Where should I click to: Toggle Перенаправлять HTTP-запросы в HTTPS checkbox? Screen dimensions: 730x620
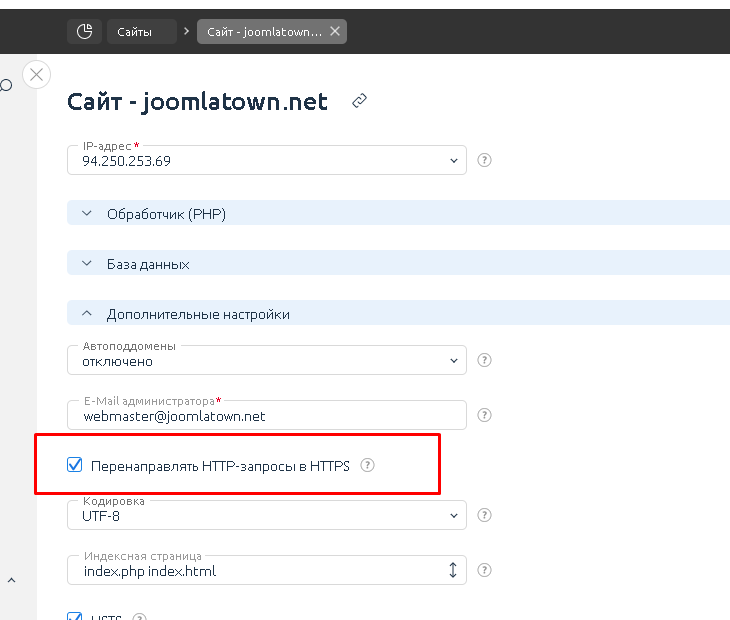click(x=74, y=465)
